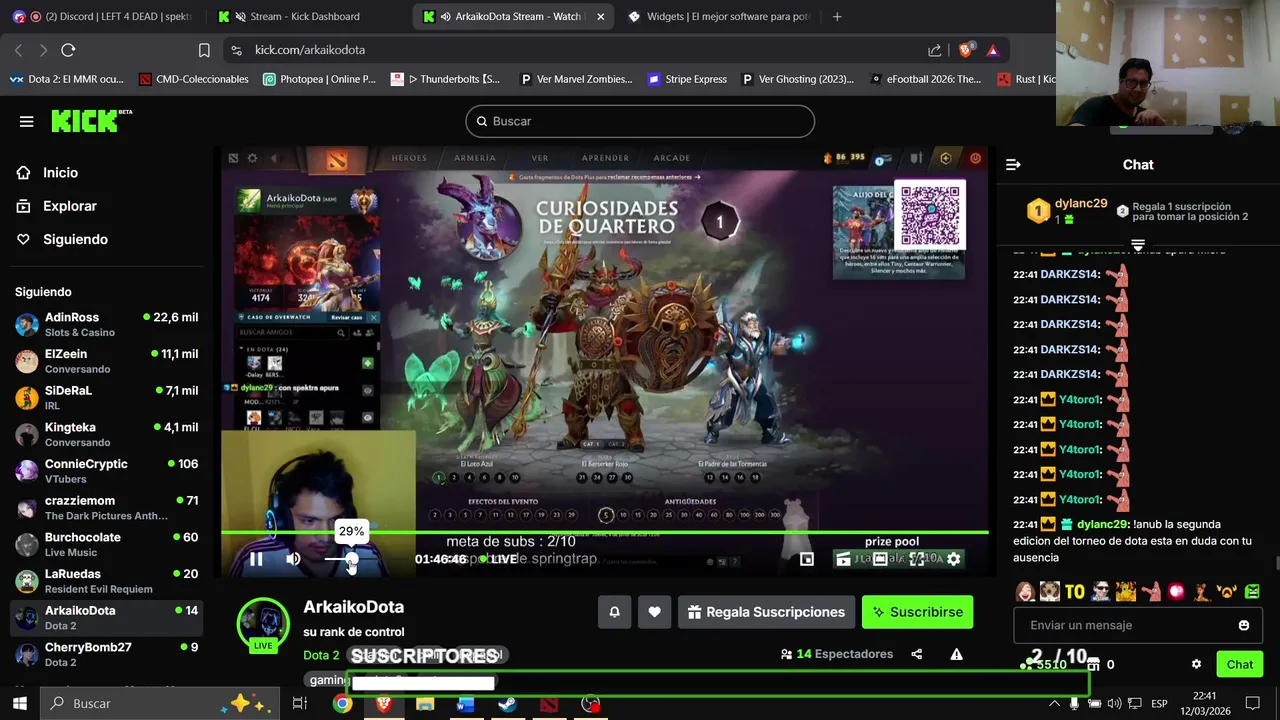Open channel points shop icon
Image resolution: width=1280 pixels, height=720 pixels.
1093,664
